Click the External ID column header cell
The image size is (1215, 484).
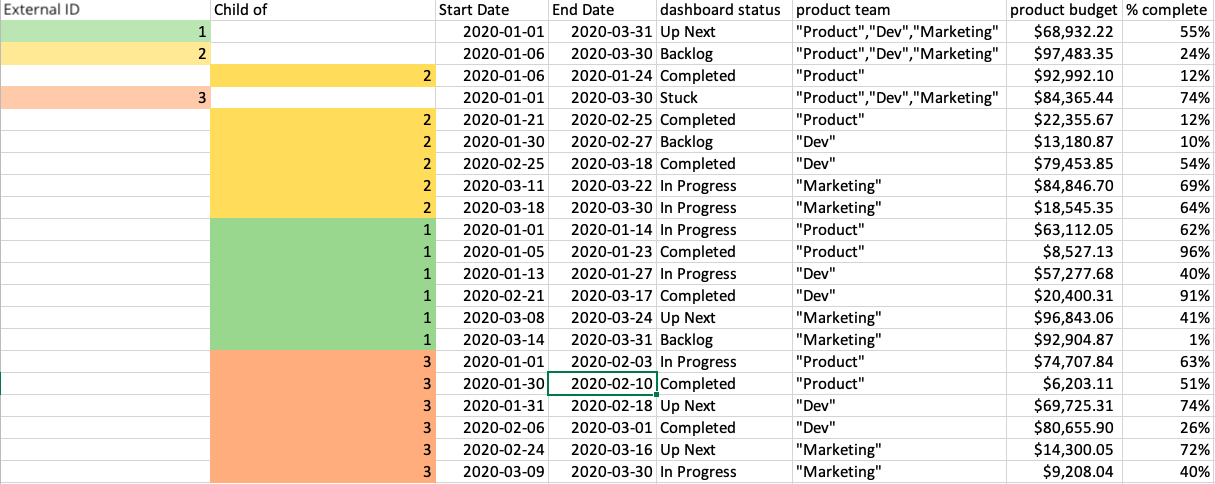coord(105,10)
